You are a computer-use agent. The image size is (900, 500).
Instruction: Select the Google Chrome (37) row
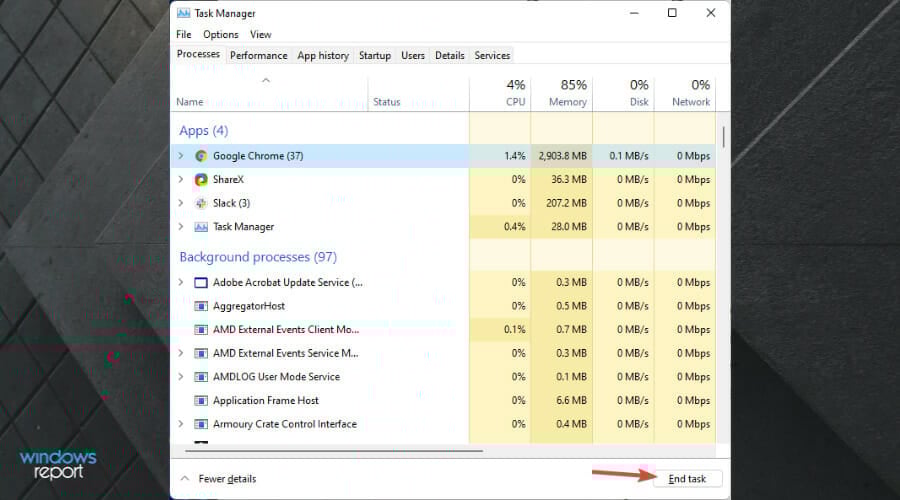(443, 156)
